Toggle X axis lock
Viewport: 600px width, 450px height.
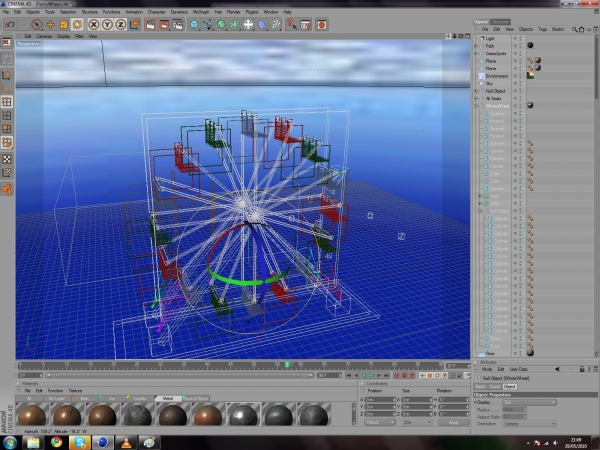coord(93,25)
